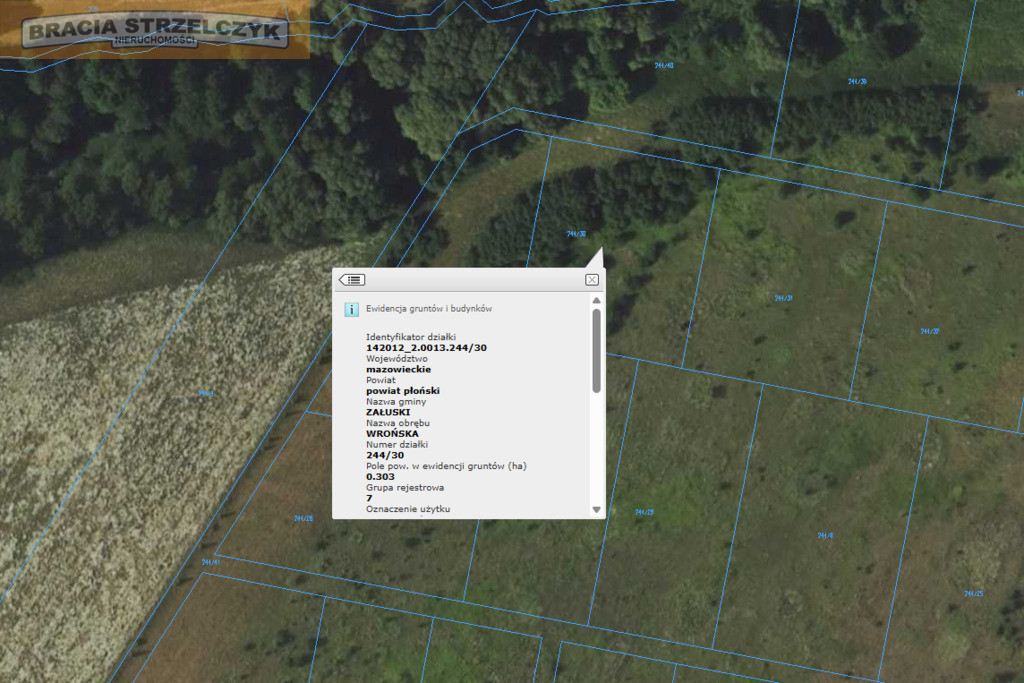Click the Ewidencja gruntów i budynków heading
1024x683 pixels.
point(429,309)
